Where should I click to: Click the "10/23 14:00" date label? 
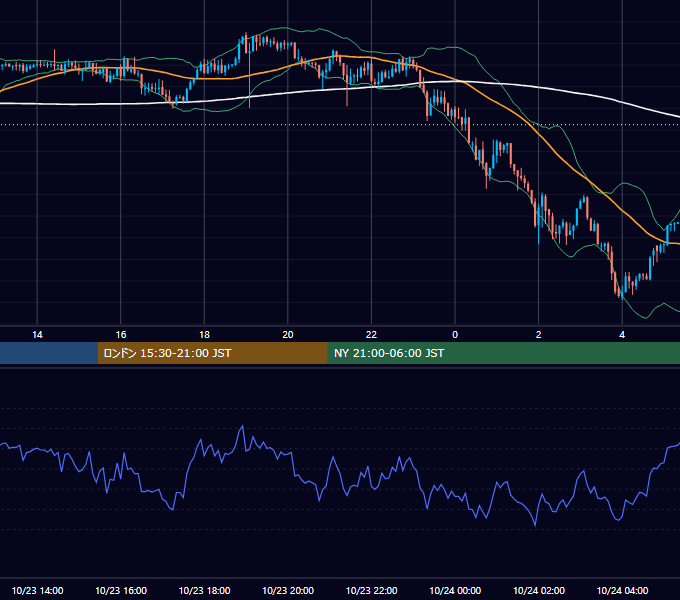[37, 590]
